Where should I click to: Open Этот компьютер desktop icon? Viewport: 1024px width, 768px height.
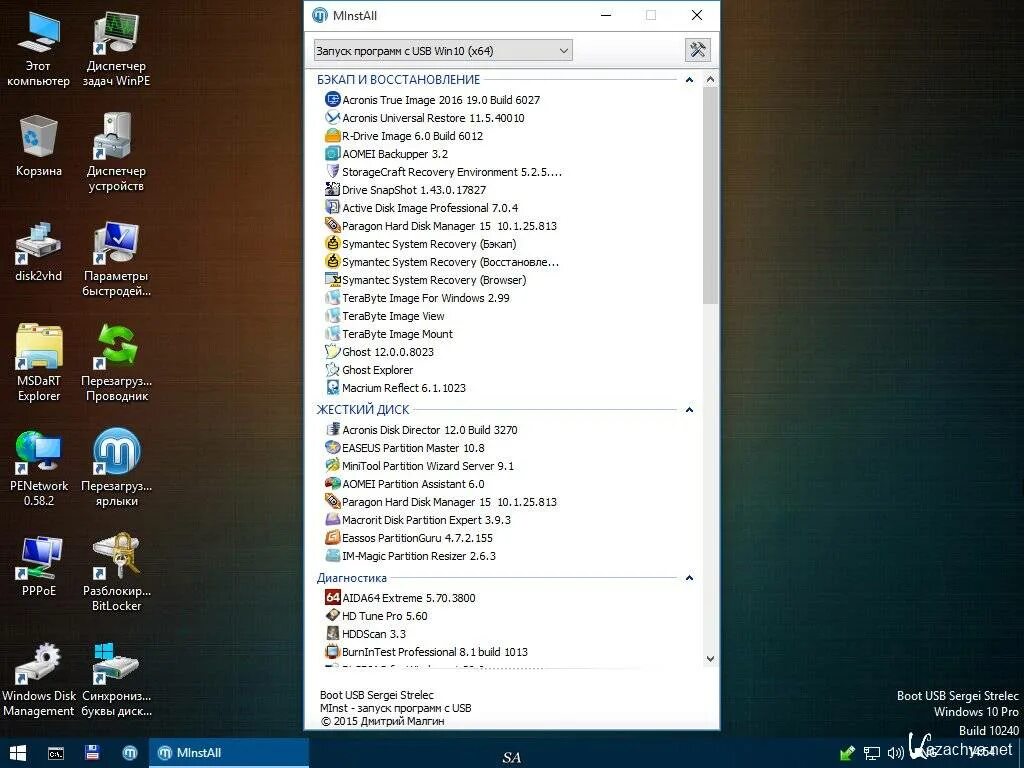click(39, 50)
